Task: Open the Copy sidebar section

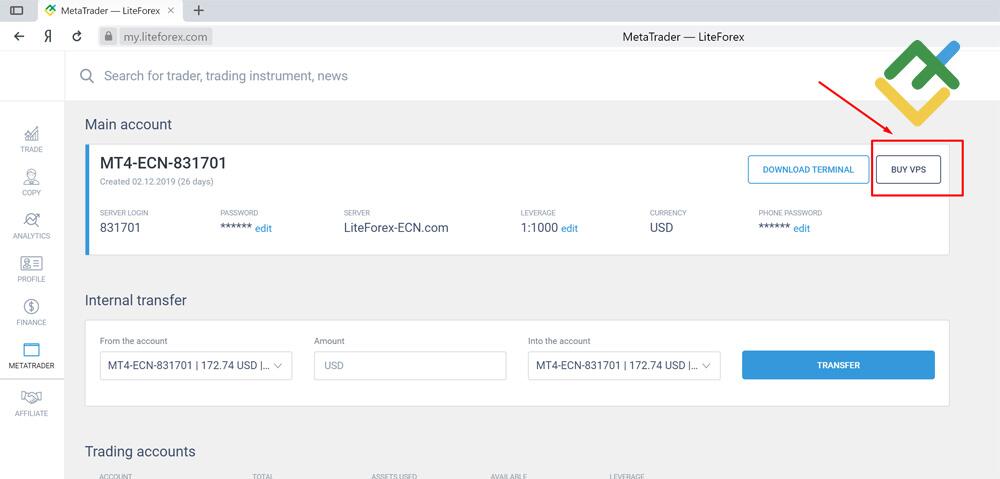Action: coord(31,182)
